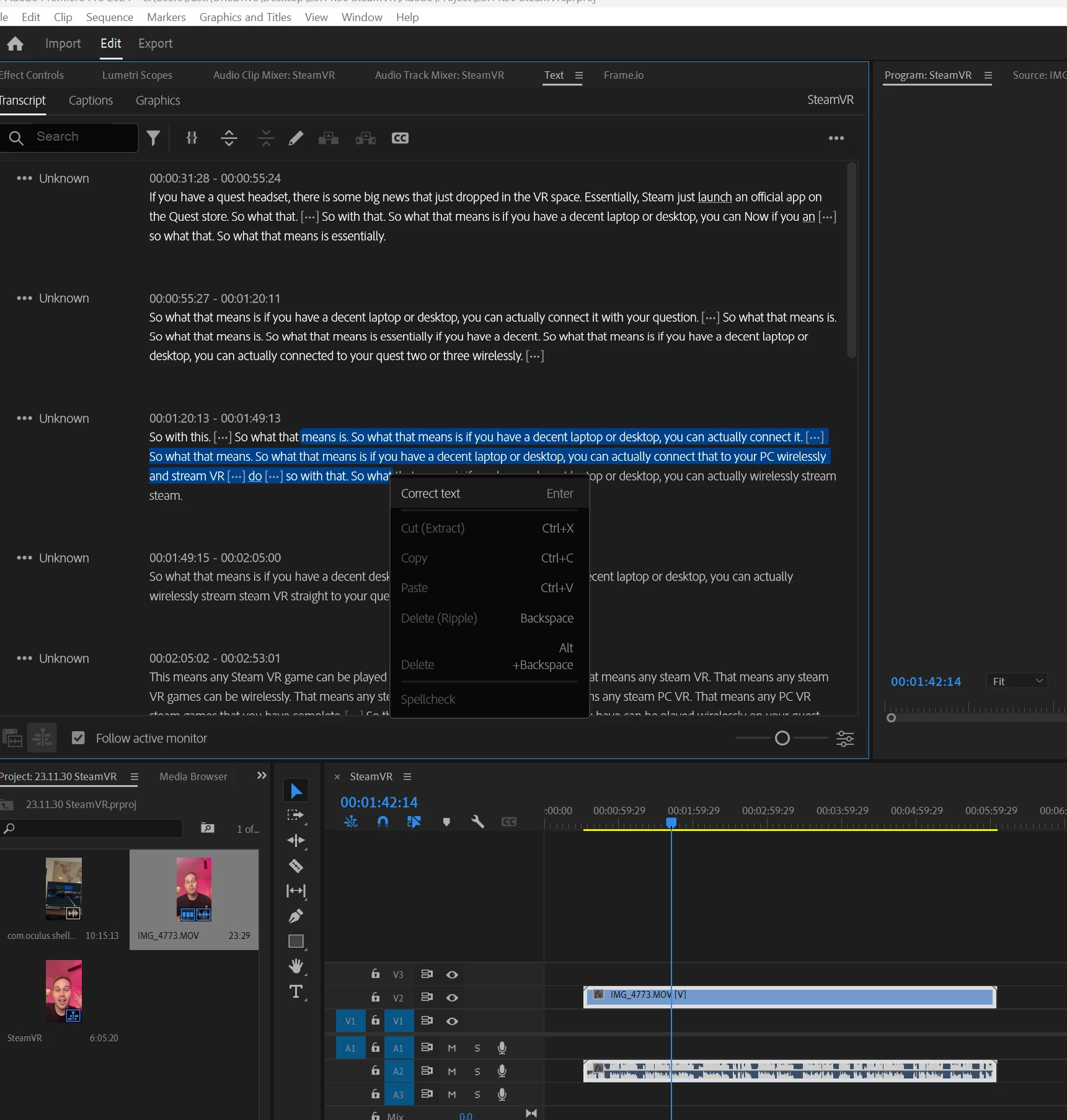Toggle track V1 output eye icon
Screen dimensions: 1067x1120
(x=453, y=1021)
